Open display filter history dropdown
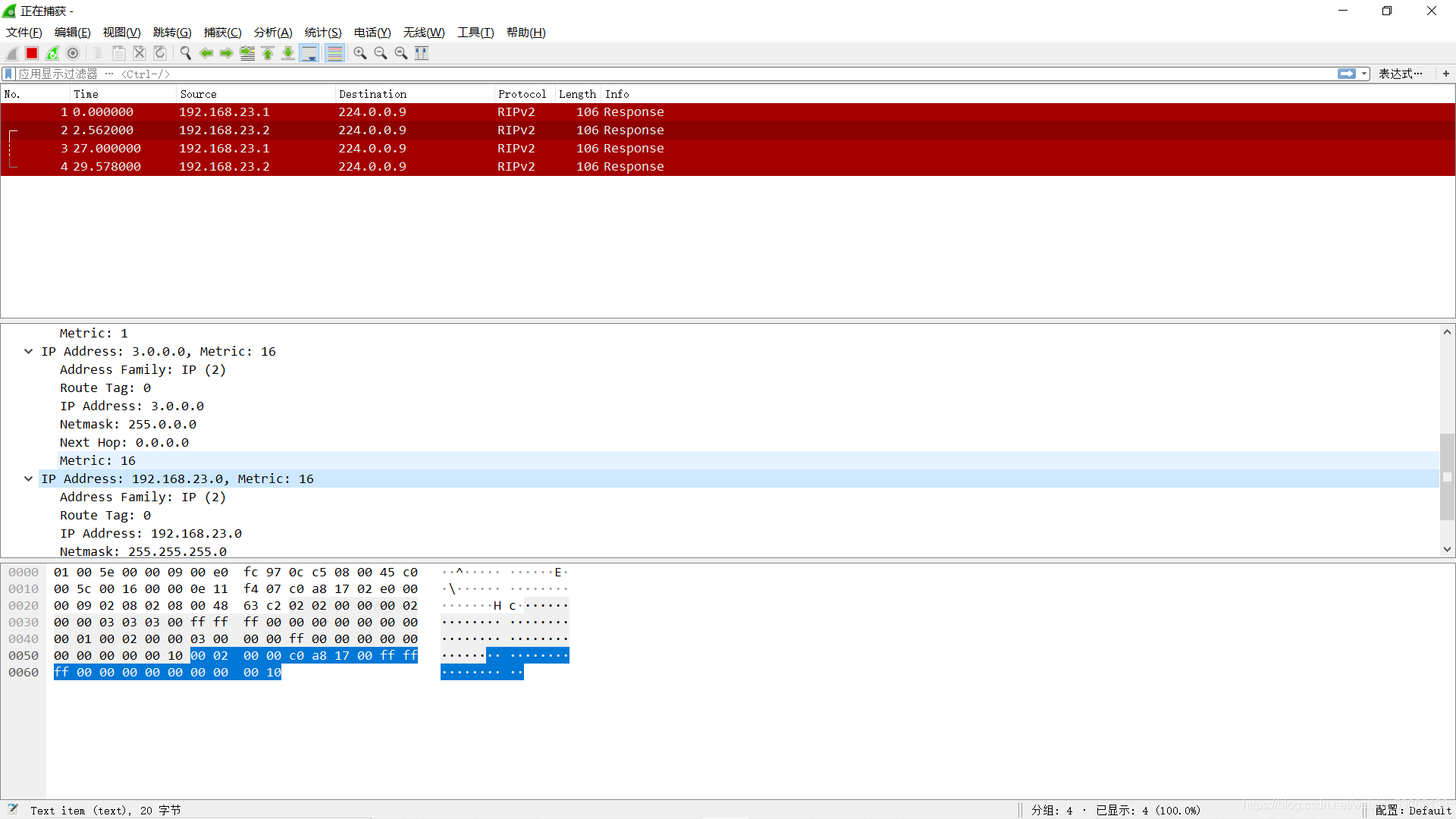This screenshot has width=1456, height=819. [x=1364, y=74]
